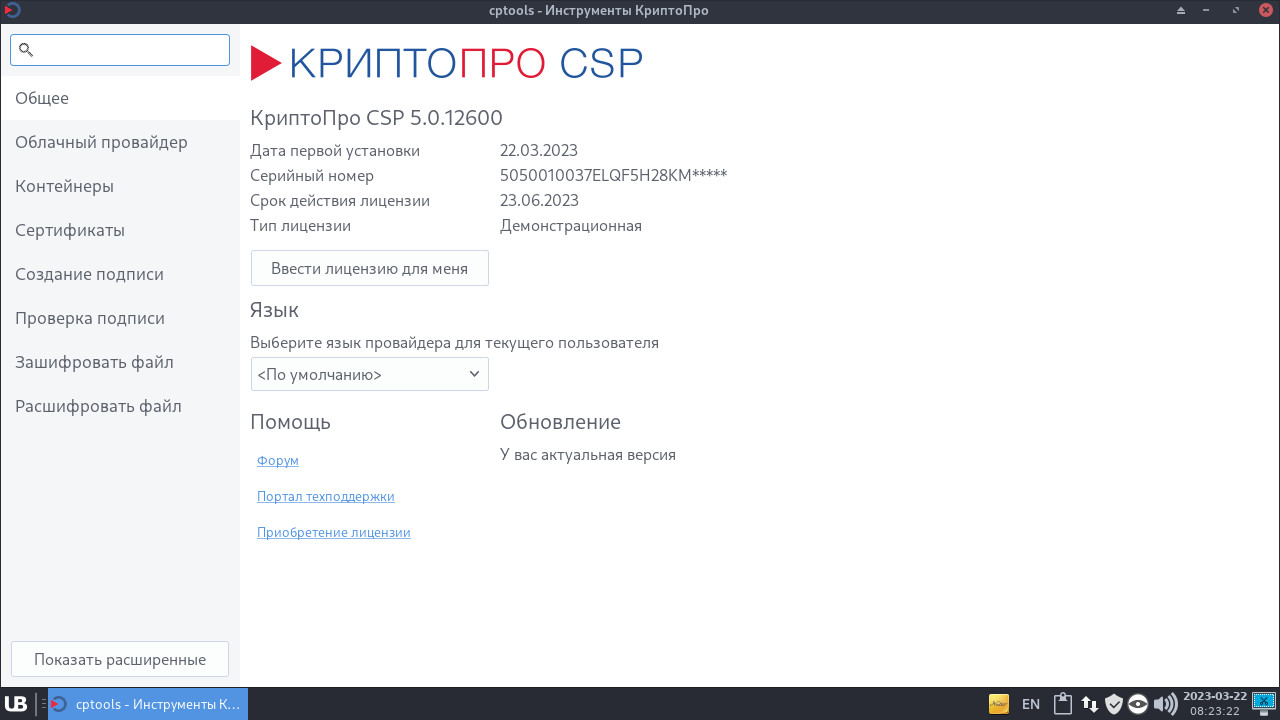Click the search magnifier icon
The image size is (1280, 720).
coord(26,50)
